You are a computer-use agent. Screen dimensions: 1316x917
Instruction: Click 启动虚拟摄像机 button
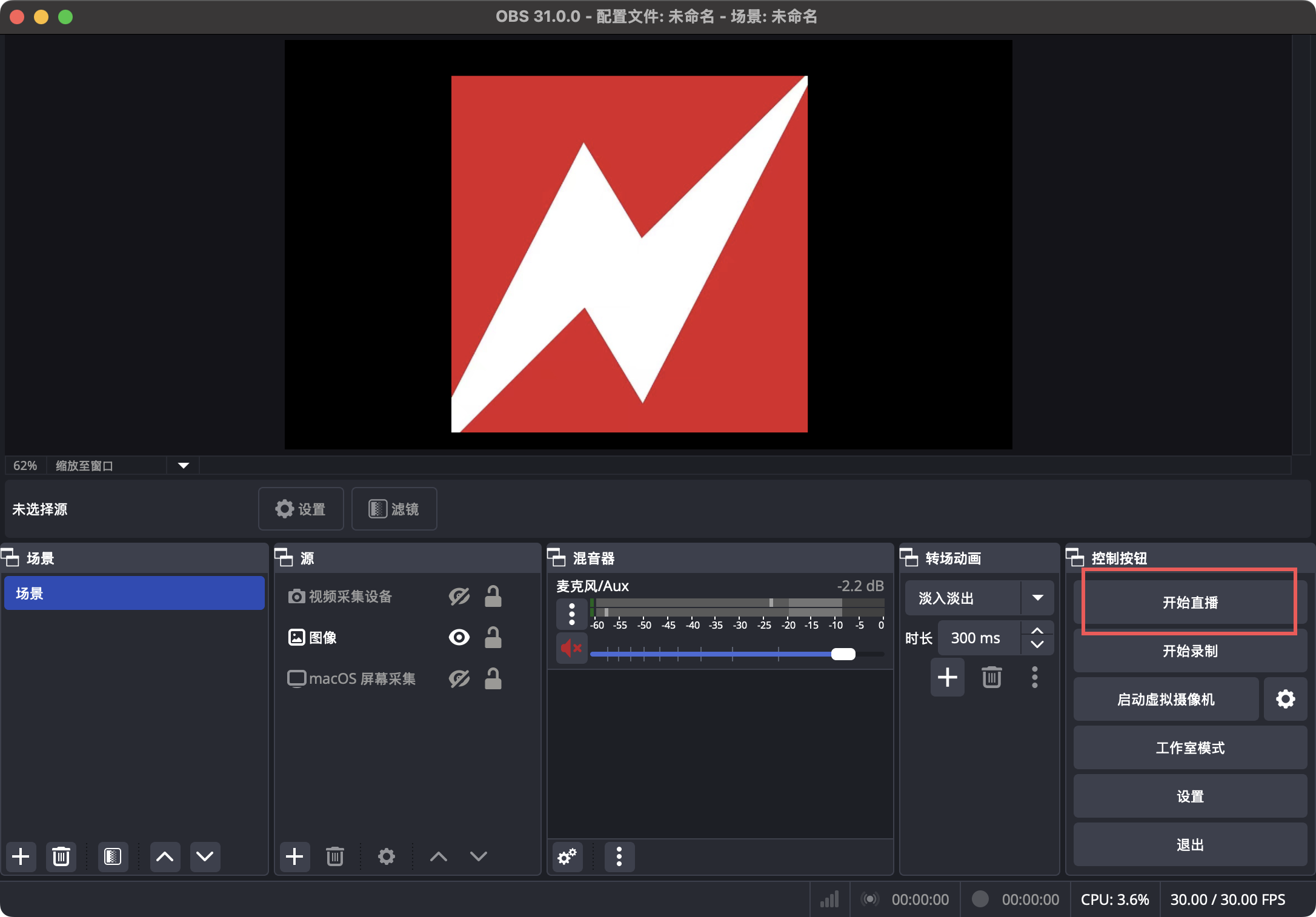pos(1166,699)
